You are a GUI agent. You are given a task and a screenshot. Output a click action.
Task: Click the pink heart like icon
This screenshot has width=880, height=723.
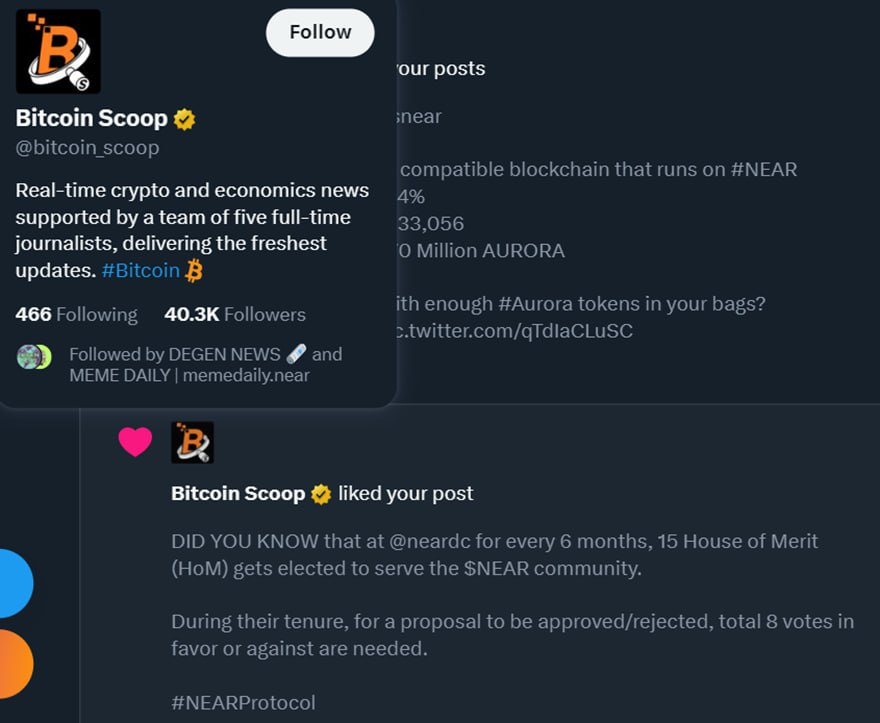pyautogui.click(x=135, y=441)
